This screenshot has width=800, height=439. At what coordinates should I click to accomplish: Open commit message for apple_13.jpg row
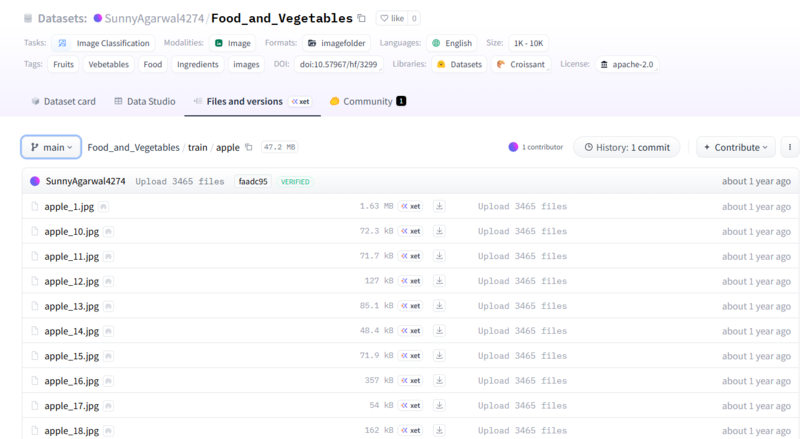click(x=522, y=306)
